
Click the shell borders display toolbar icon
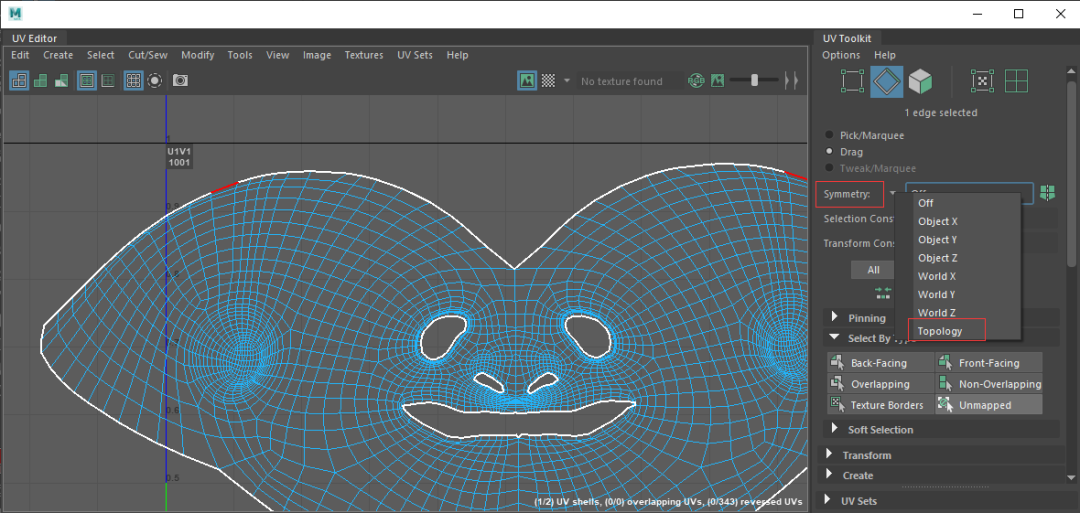pyautogui.click(x=108, y=81)
